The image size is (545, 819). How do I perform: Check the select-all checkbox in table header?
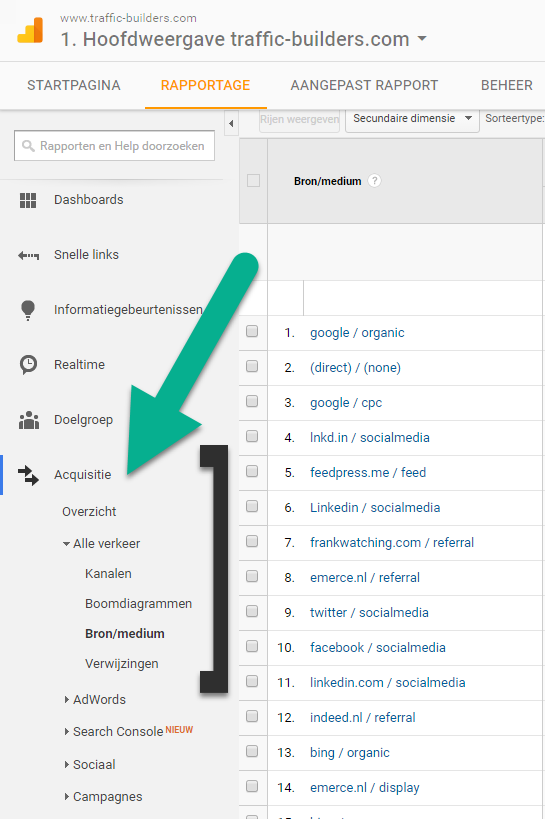253,181
